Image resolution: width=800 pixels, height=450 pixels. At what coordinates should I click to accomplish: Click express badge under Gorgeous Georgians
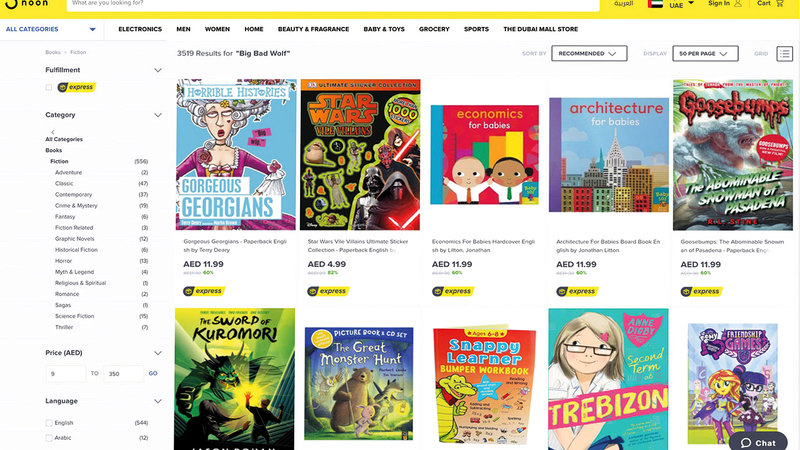[204, 291]
